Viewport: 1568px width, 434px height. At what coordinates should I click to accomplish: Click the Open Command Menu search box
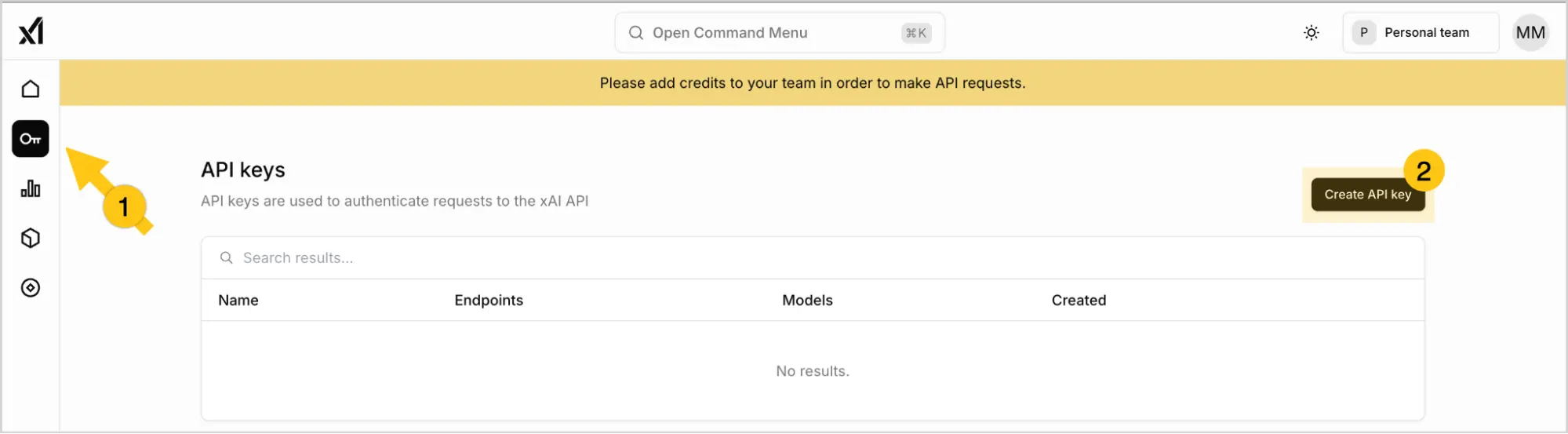pos(780,33)
